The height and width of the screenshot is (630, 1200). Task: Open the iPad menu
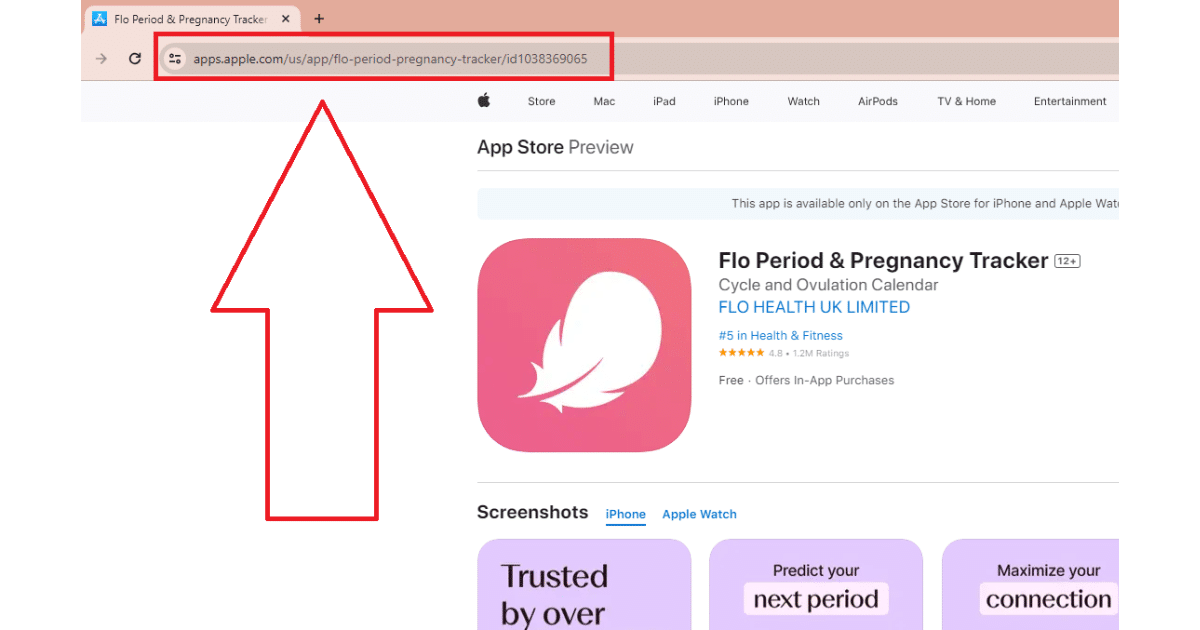664,101
